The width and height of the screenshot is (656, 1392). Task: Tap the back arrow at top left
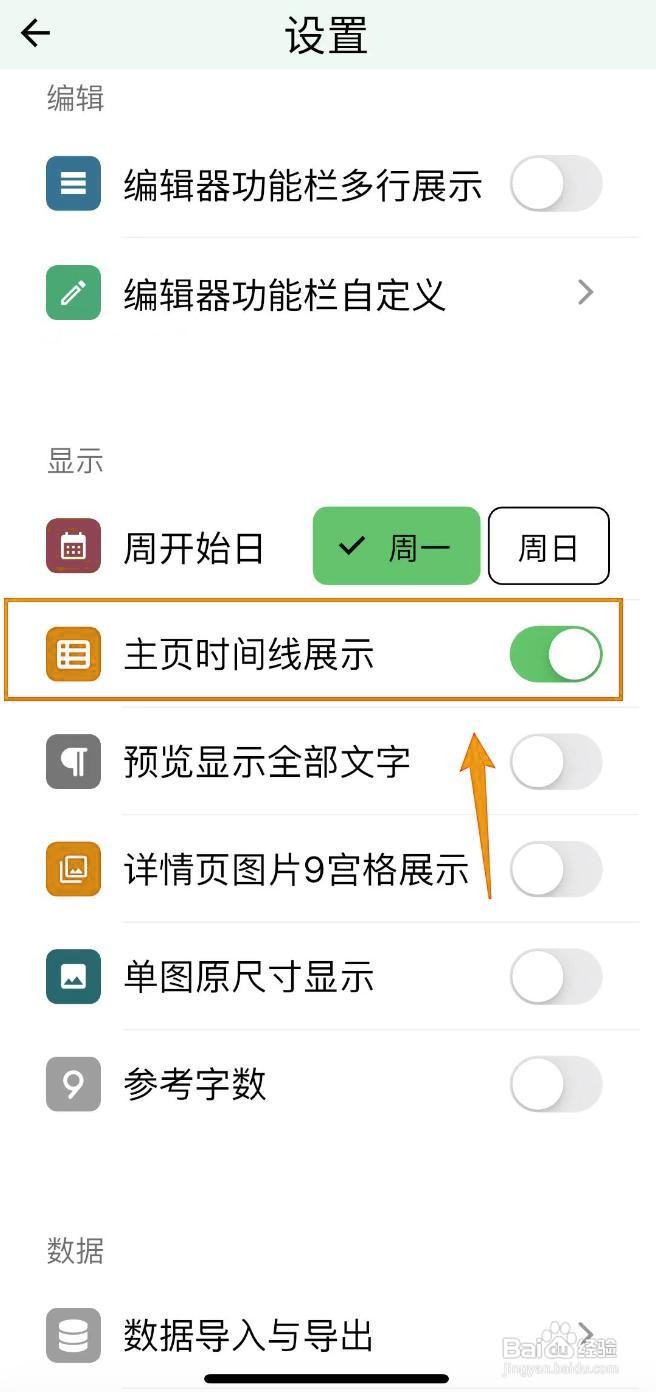pos(35,33)
